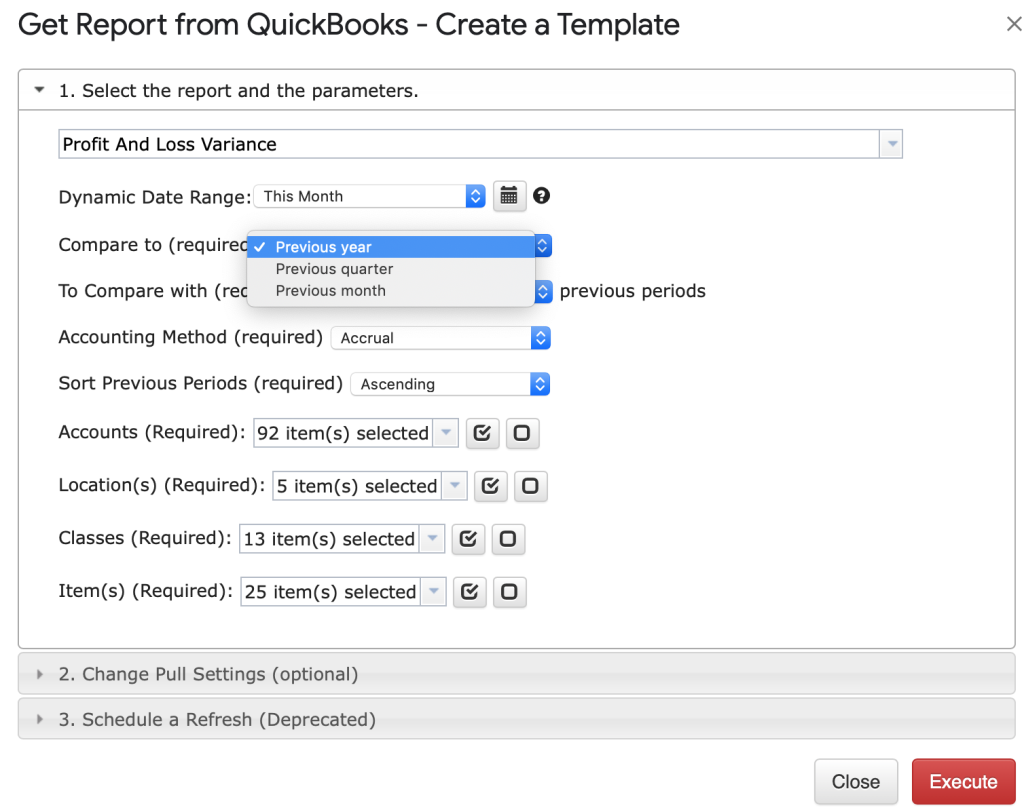Deselect all Locations with empty box icon
The width and height of the screenshot is (1024, 810).
point(530,486)
